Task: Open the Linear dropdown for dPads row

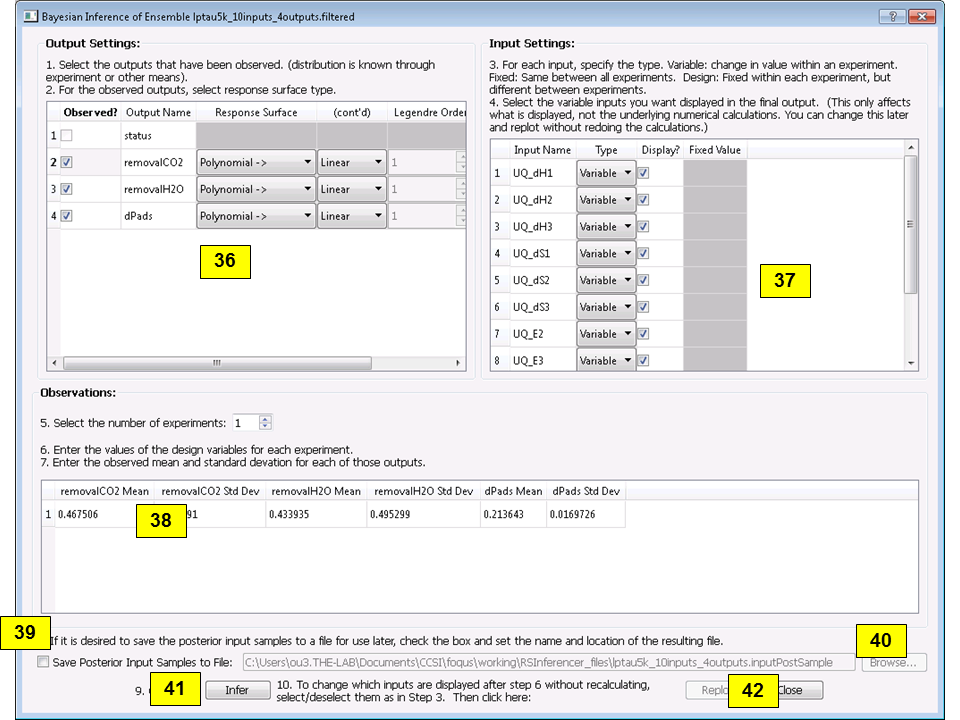Action: 352,215
